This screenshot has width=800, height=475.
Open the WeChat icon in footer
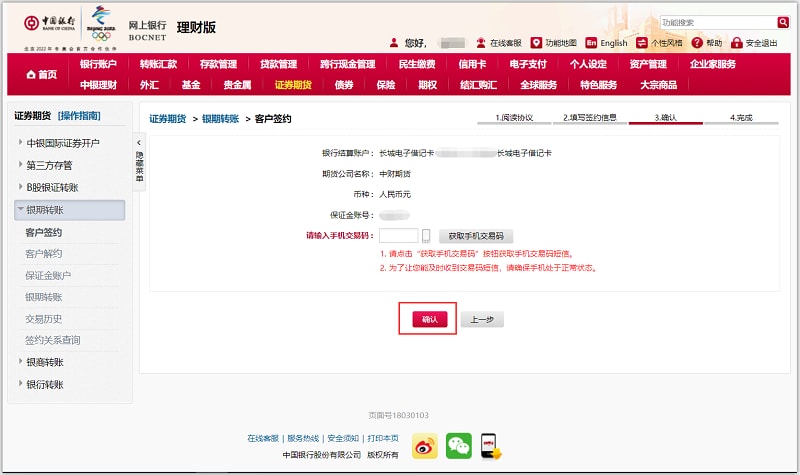458,446
